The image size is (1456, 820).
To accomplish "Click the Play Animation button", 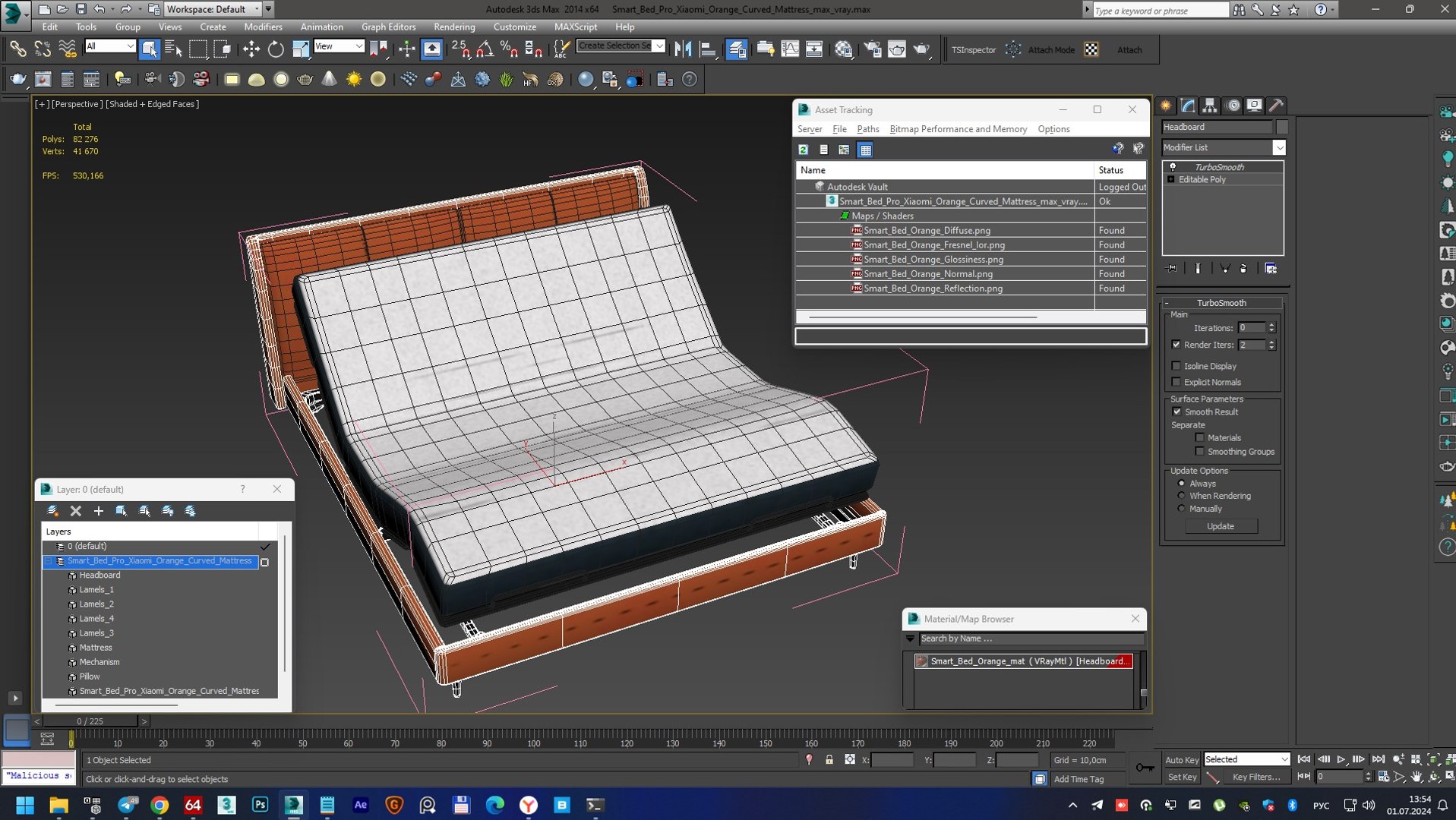I will (x=1341, y=759).
